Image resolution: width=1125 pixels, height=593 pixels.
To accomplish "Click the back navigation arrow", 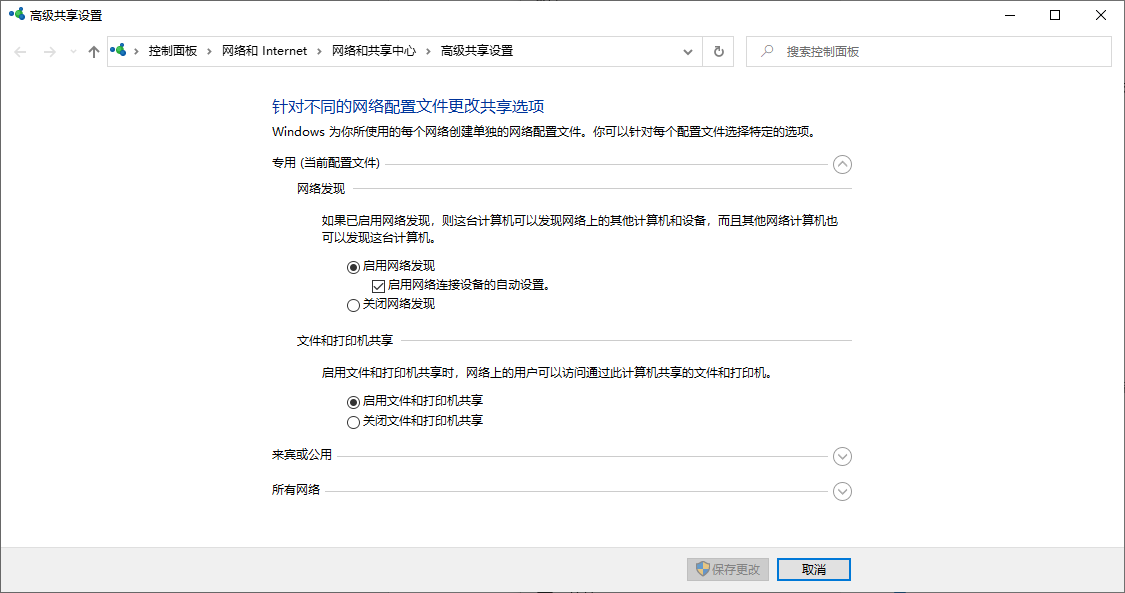I will pos(20,52).
